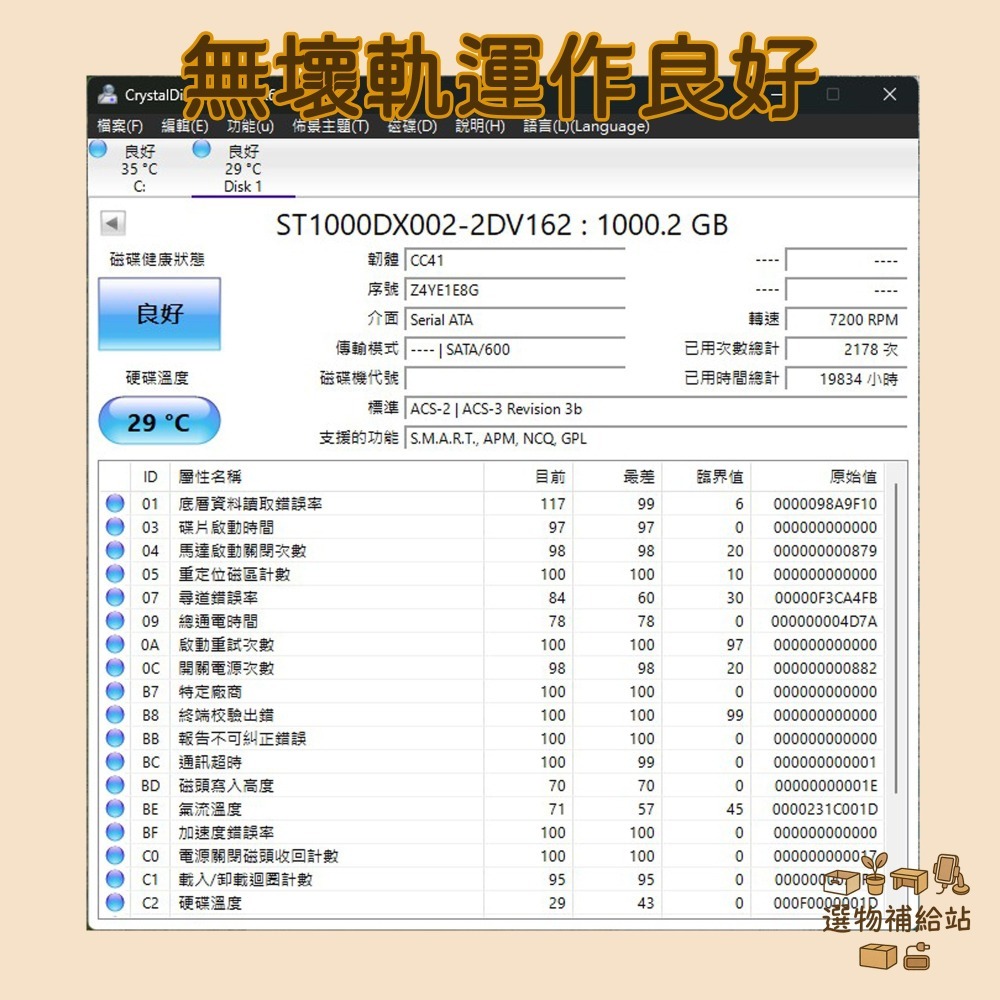Click raw value 0000231C001D
Viewport: 1000px width, 1000px height.
point(825,809)
